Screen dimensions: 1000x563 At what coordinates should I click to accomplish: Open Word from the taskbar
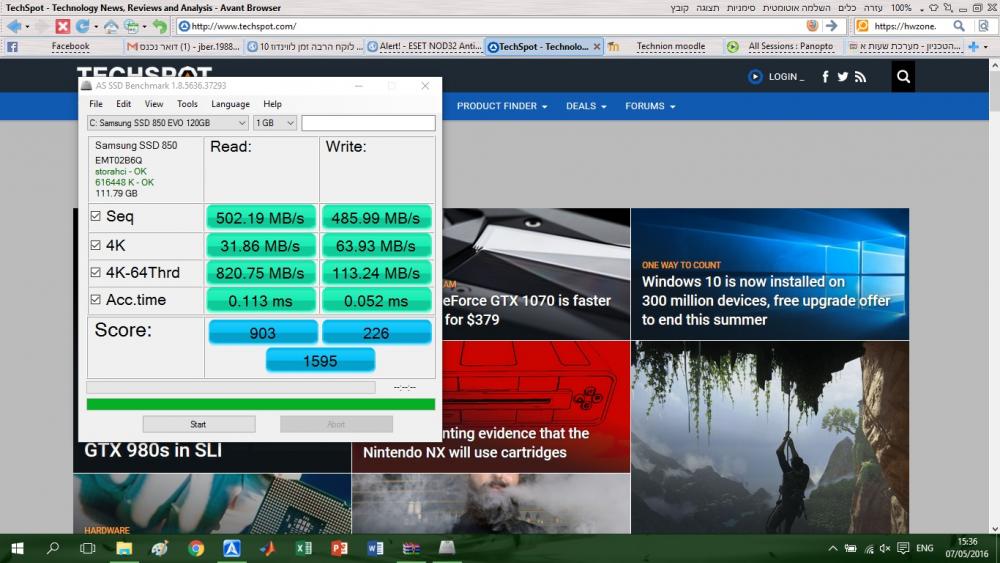pyautogui.click(x=375, y=548)
